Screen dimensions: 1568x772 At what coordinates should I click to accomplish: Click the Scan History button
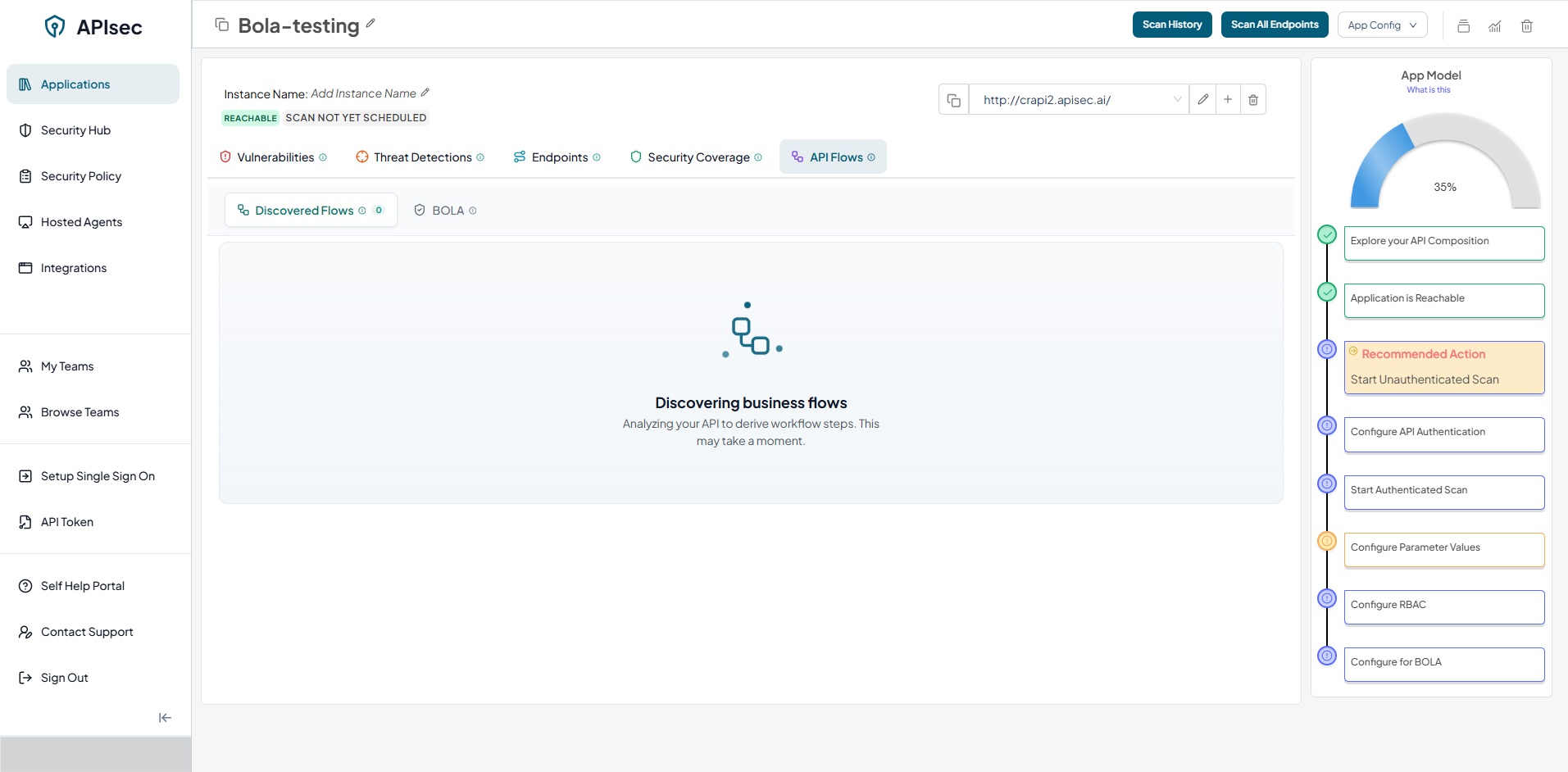pyautogui.click(x=1171, y=25)
